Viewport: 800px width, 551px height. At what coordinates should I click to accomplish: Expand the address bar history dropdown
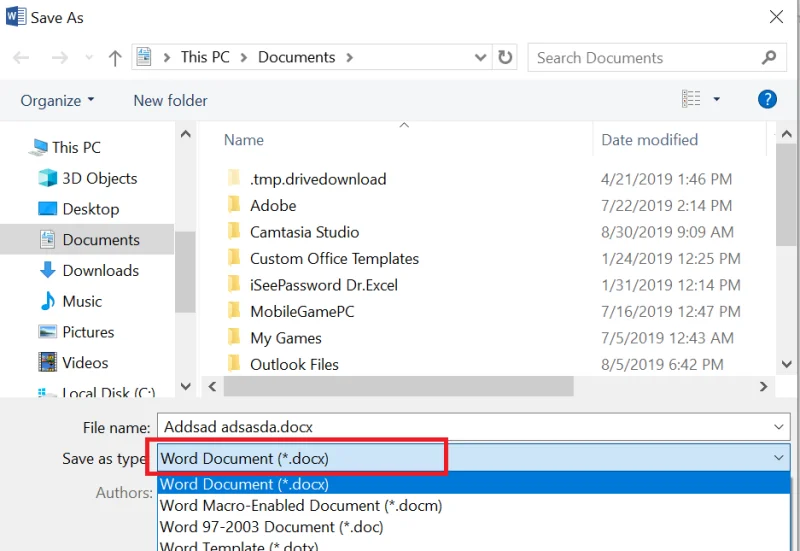coord(480,57)
